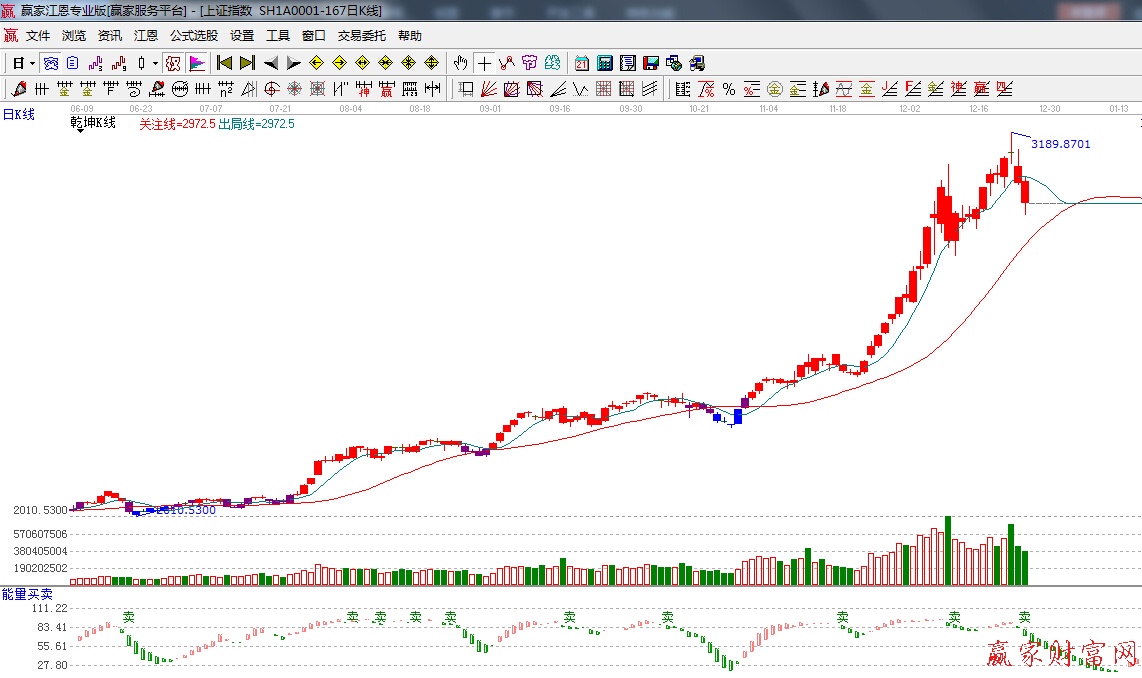Select the hand pan tool
The width and height of the screenshot is (1142, 678).
tap(460, 63)
